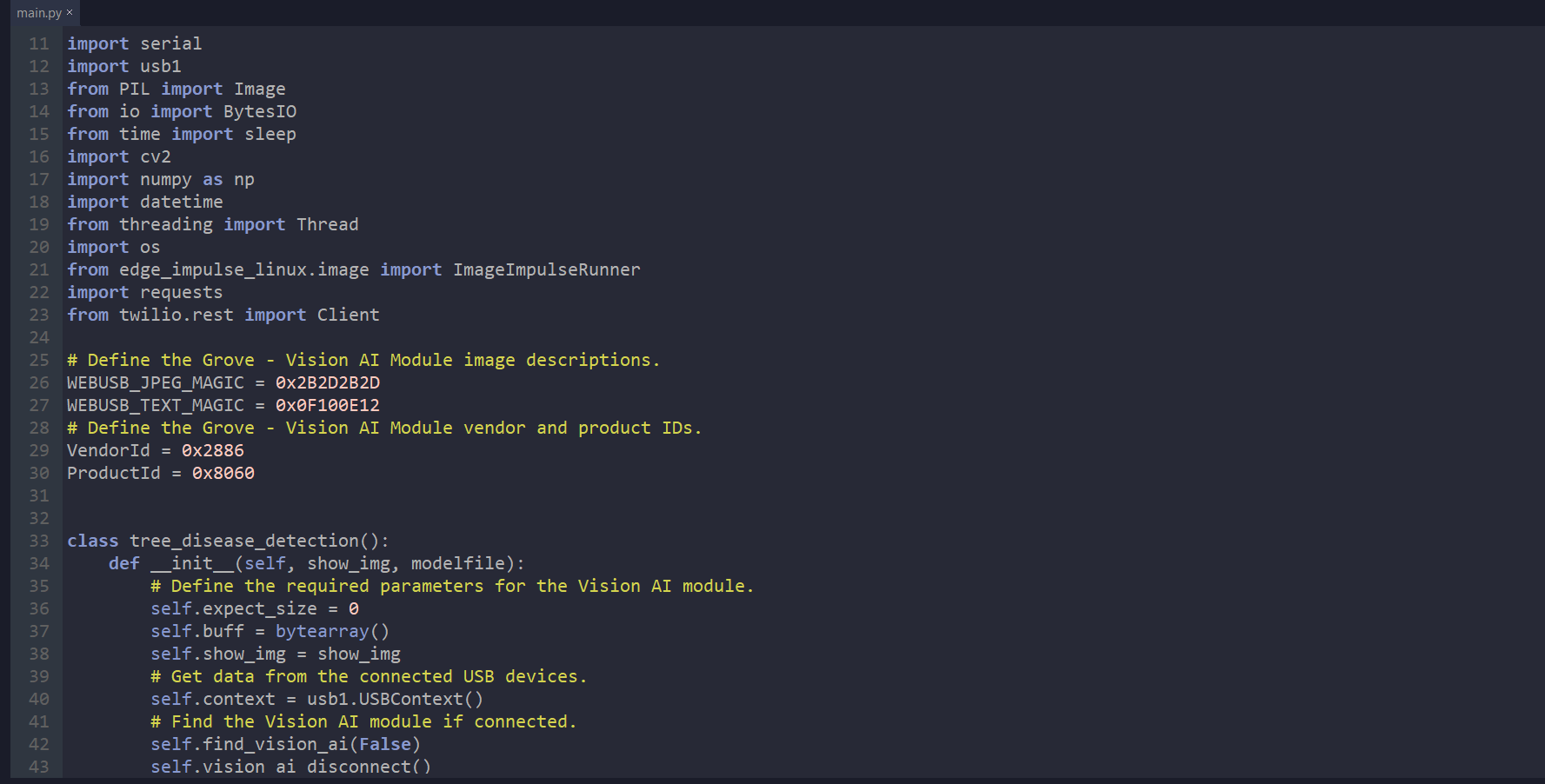Click the VendorId variable name
The height and width of the screenshot is (784, 1545).
tap(109, 450)
